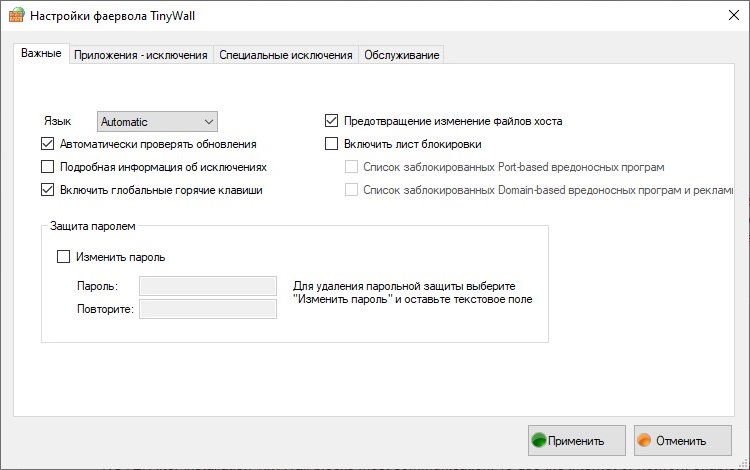Uncheck Предотвращение изменение файлов хоста
Screen dimensions: 750x470
[x=332, y=121]
